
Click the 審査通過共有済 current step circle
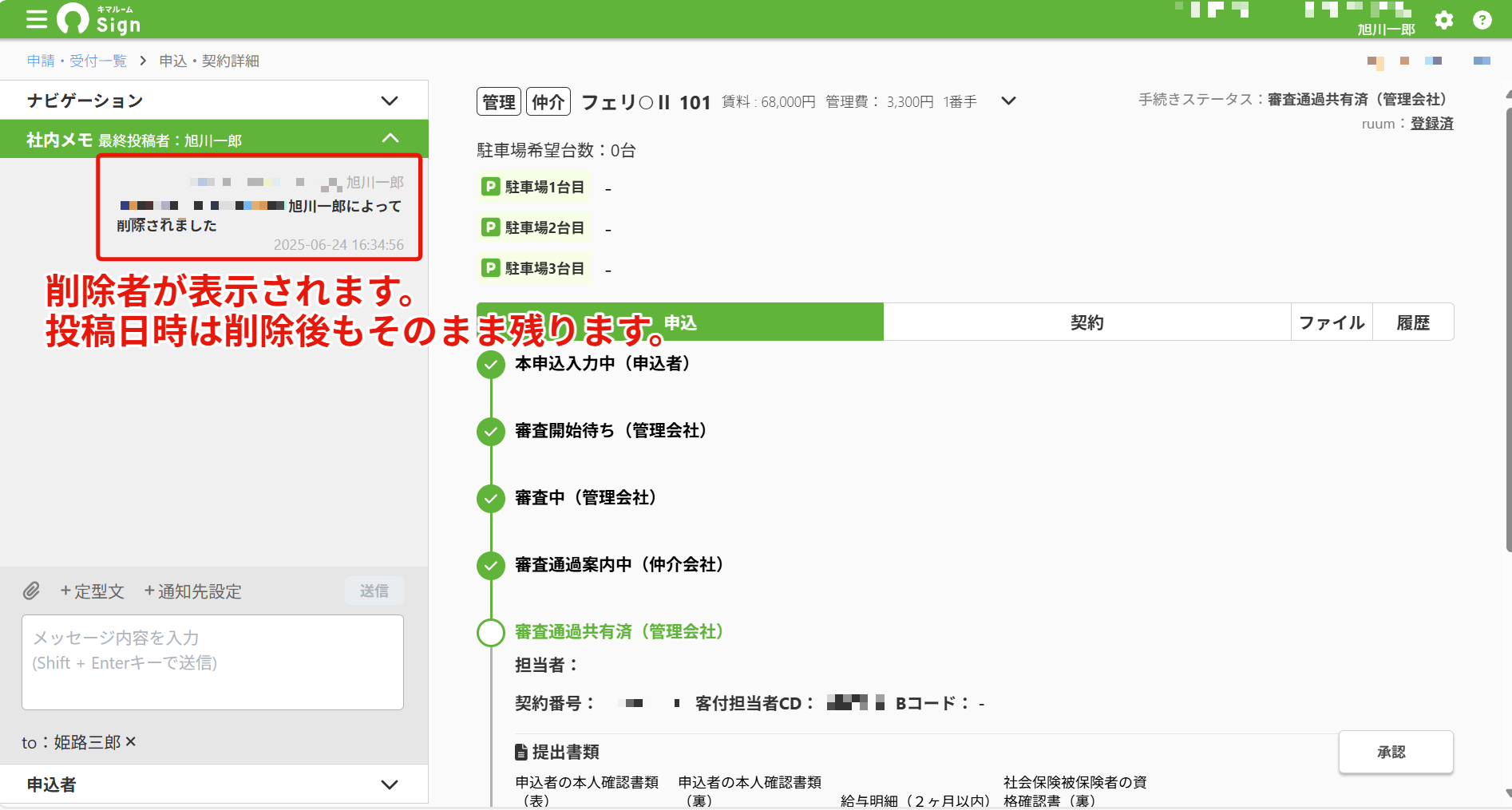[x=491, y=632]
